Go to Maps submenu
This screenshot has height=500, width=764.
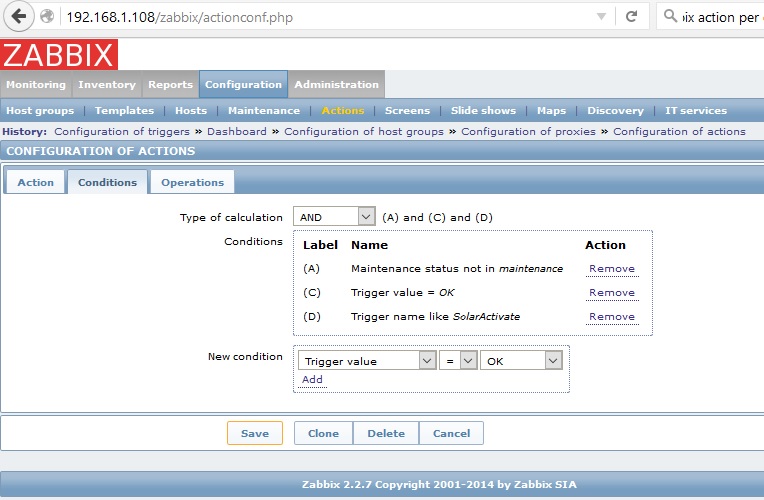click(552, 111)
